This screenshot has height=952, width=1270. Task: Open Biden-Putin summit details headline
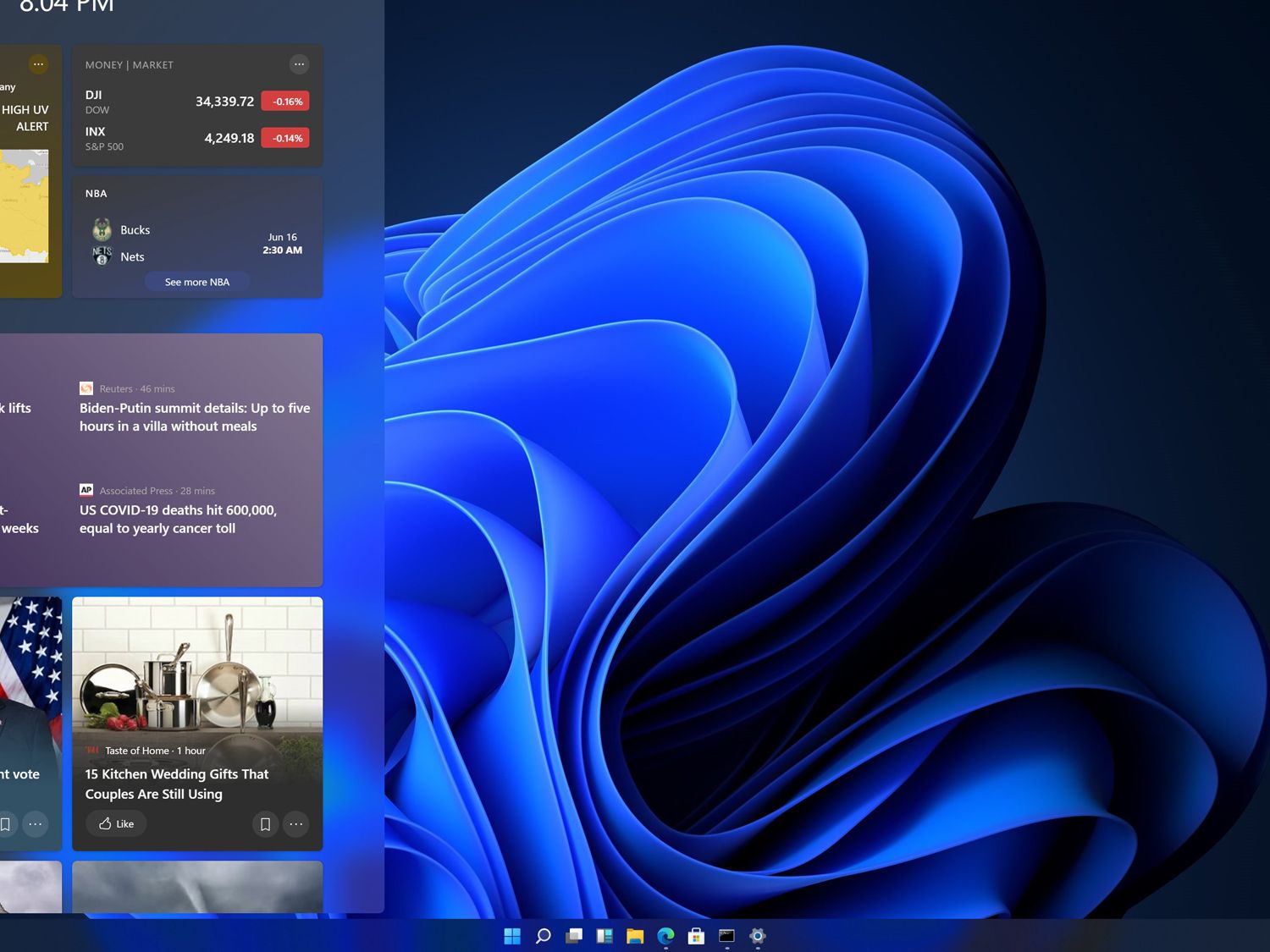coord(195,417)
